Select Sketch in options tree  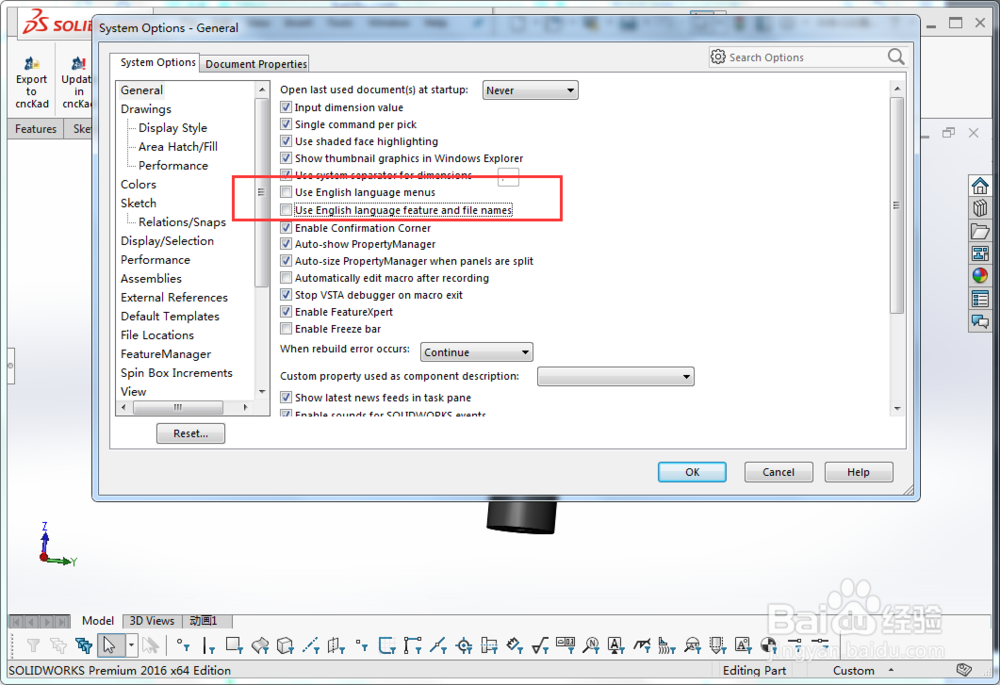(138, 203)
